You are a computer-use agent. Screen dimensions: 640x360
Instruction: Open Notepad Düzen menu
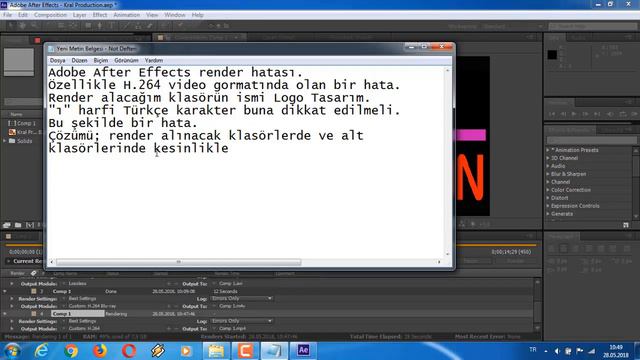pos(79,60)
